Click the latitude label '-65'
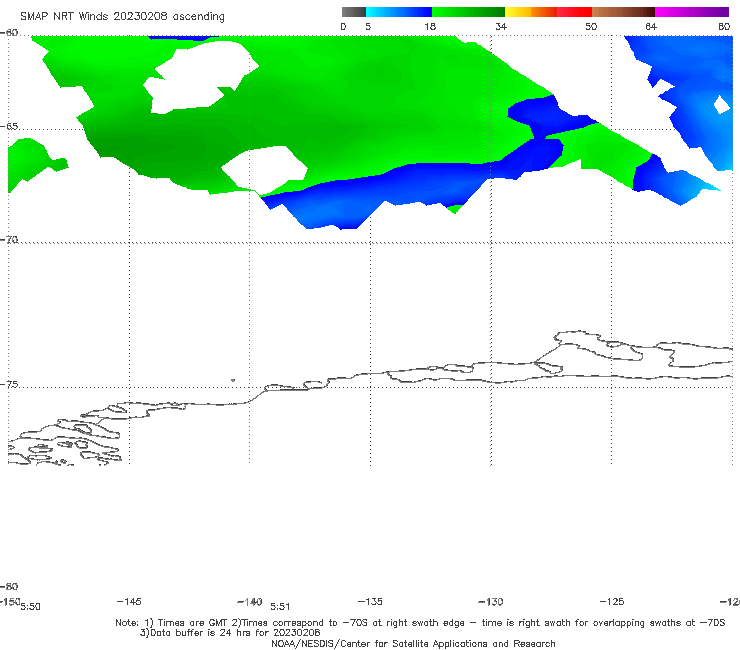 click(9, 127)
